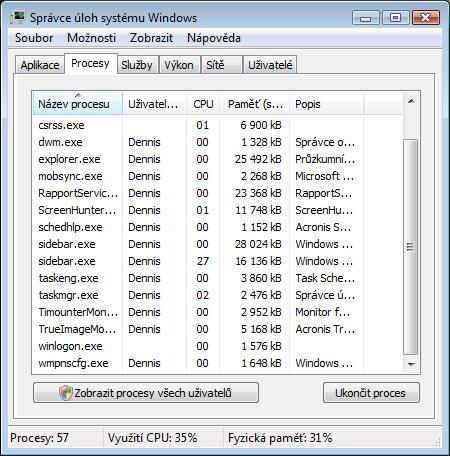Screen dimensions: 450x456
Task: Click the Ukončit proces button
Action: tap(371, 393)
